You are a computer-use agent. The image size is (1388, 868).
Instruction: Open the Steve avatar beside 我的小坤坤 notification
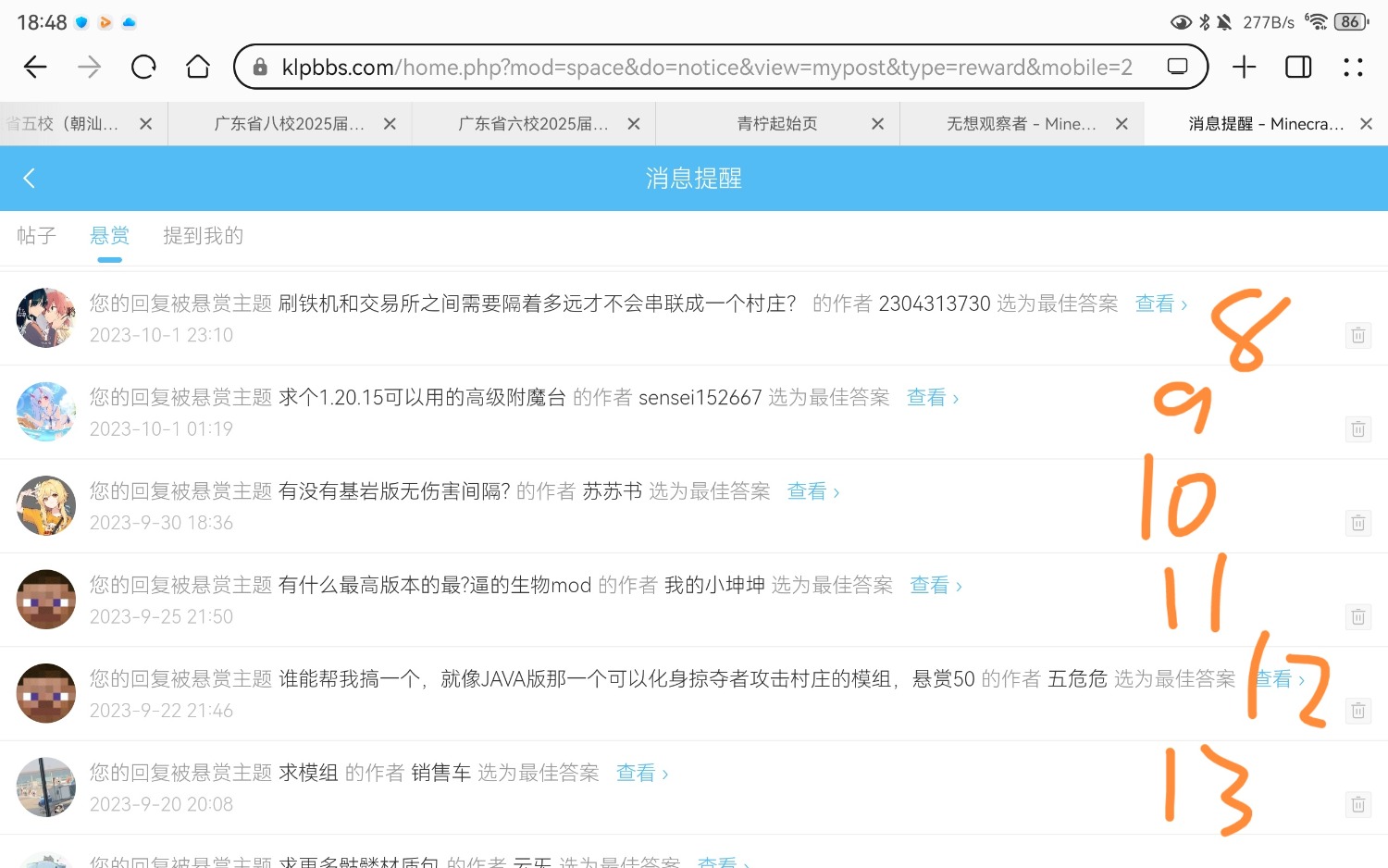(x=46, y=600)
